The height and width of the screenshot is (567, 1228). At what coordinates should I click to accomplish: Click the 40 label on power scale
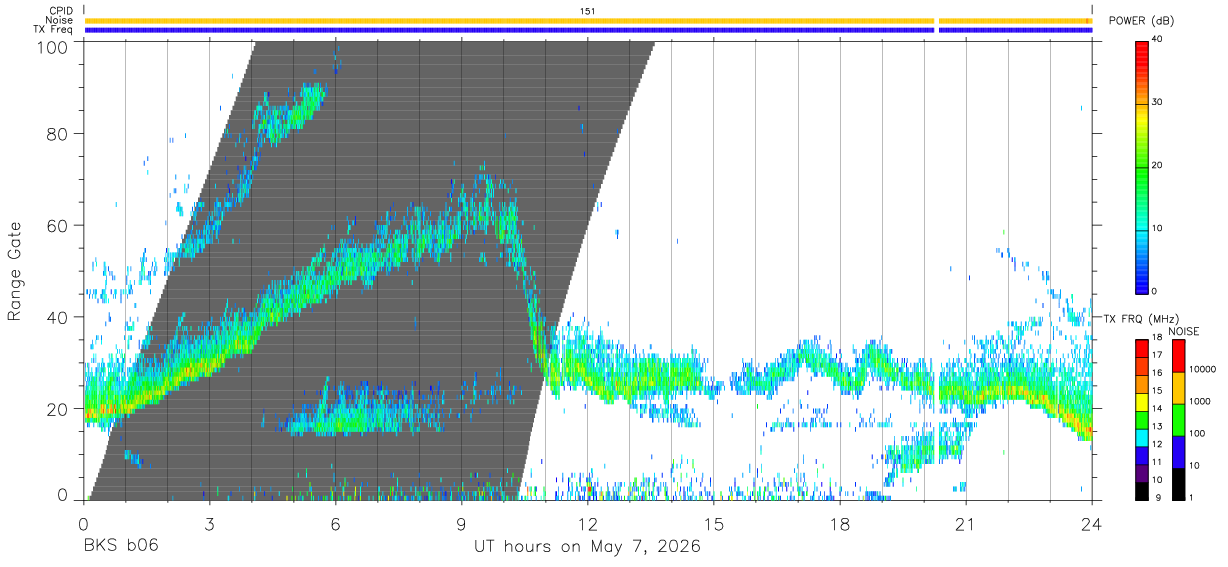tap(1158, 41)
